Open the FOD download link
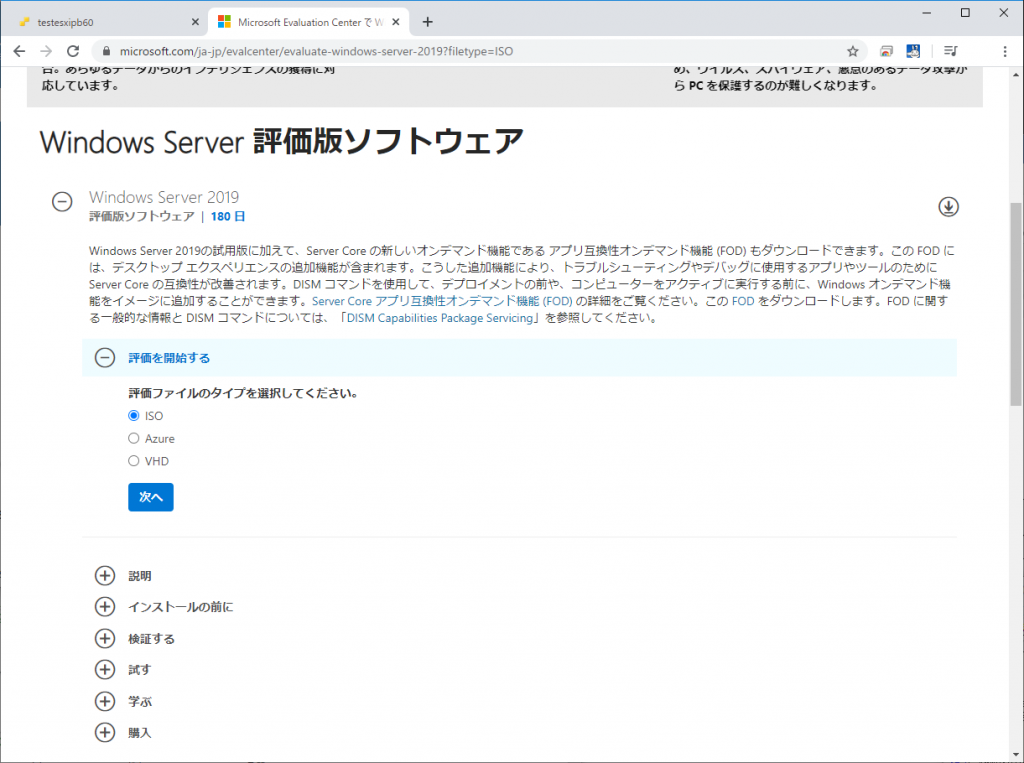The image size is (1024, 763). click(743, 301)
